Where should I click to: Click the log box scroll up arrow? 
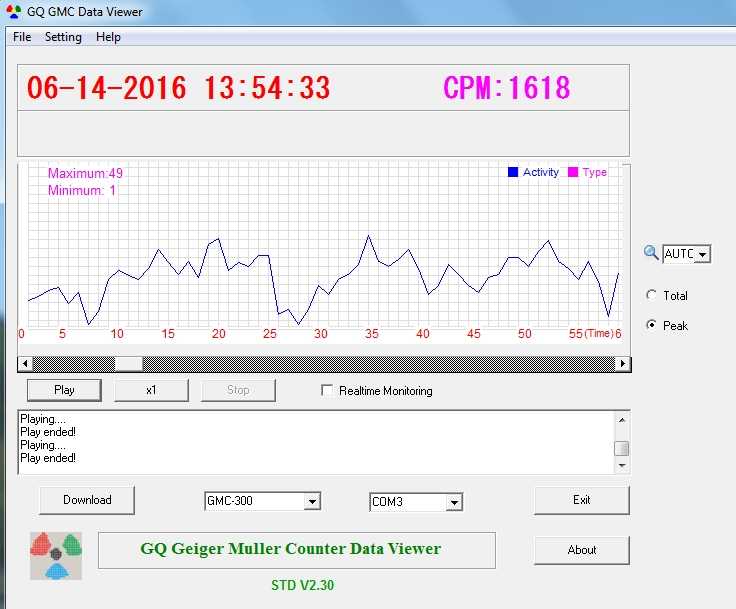point(622,420)
